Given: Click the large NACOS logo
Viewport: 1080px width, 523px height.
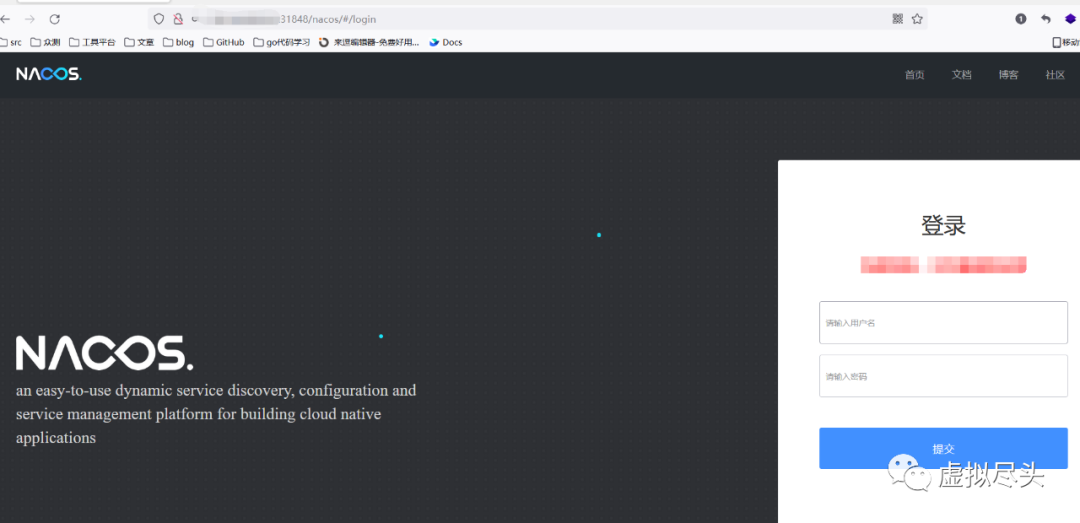Looking at the screenshot, I should point(105,353).
